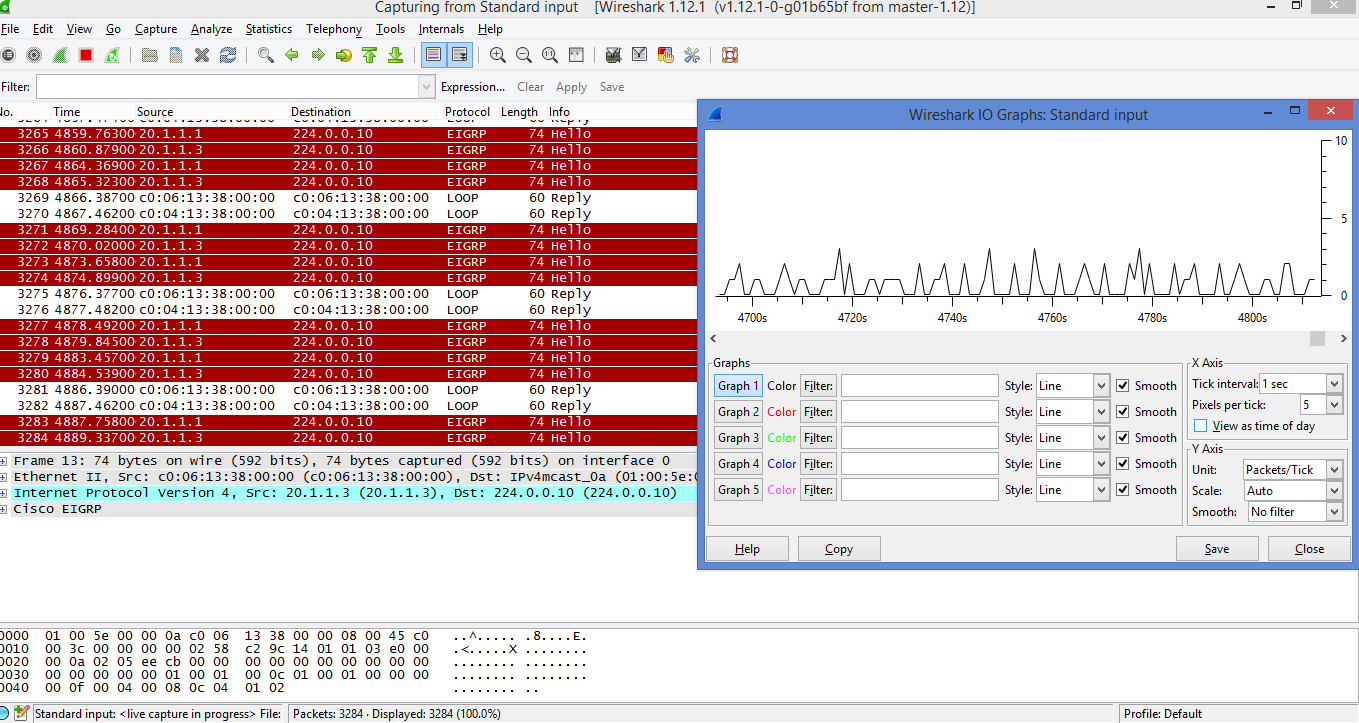
Task: Open the Analyze menu
Action: click(x=211, y=29)
